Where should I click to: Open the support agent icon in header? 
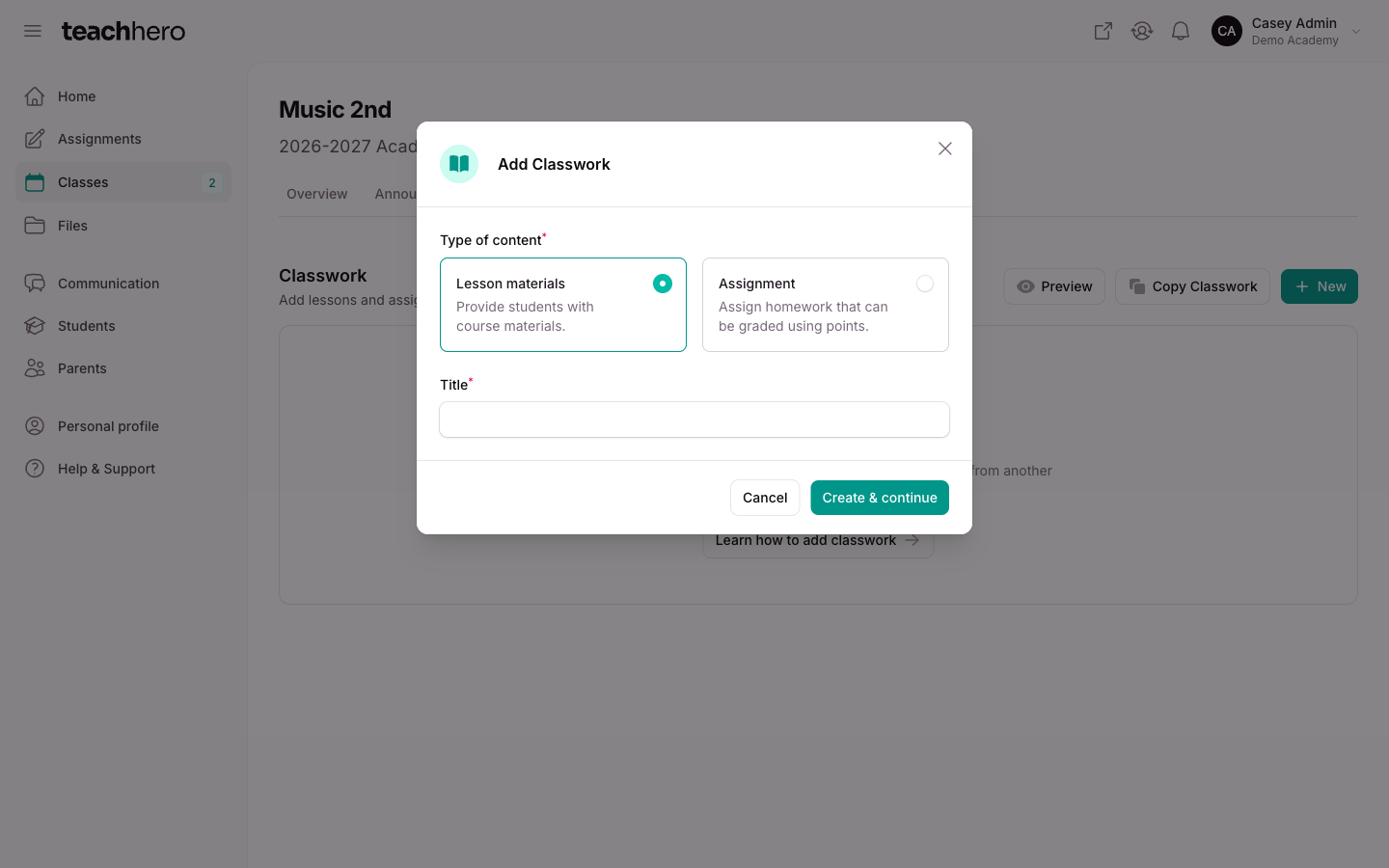tap(1142, 31)
